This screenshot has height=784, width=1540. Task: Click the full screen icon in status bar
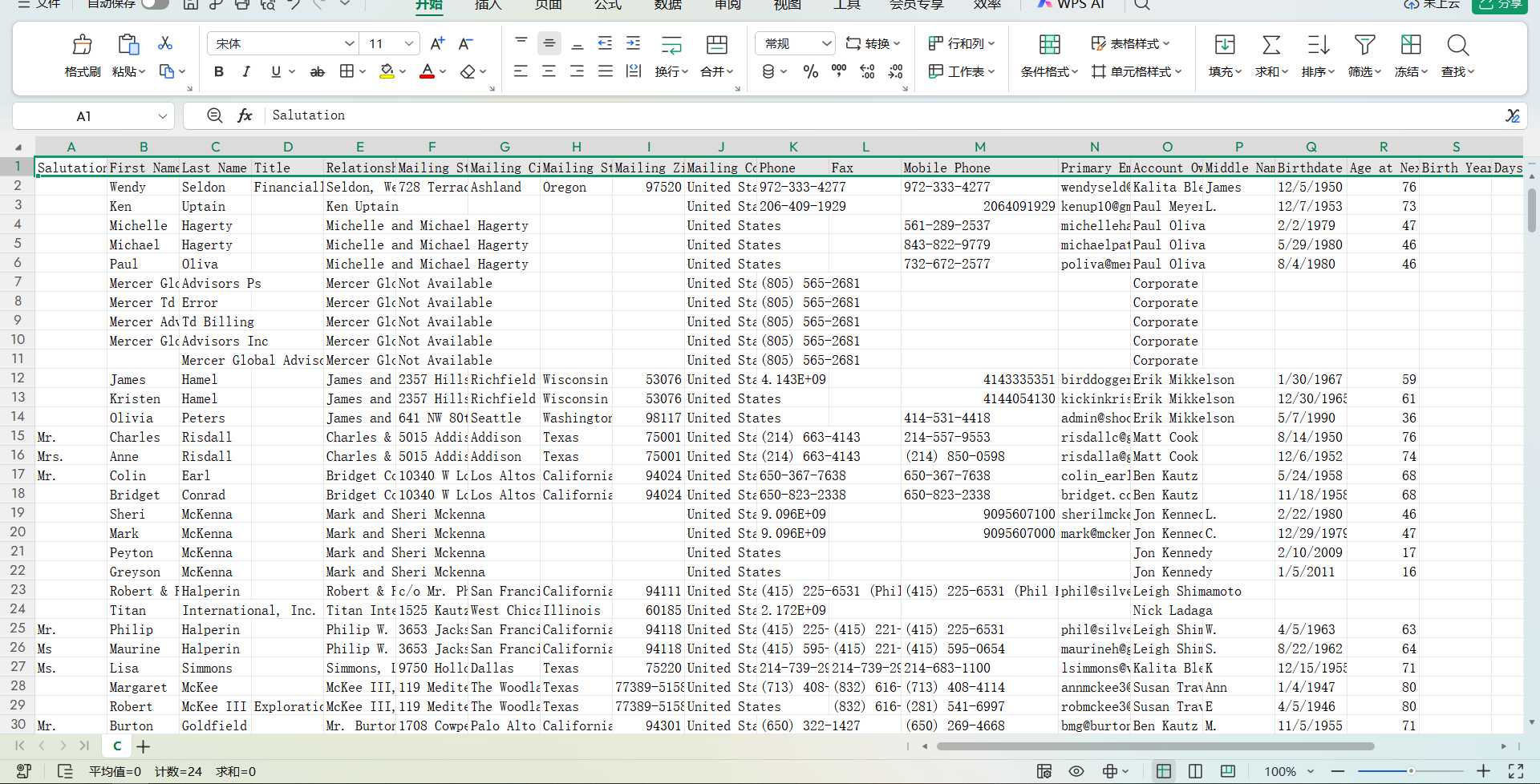pos(1515,771)
